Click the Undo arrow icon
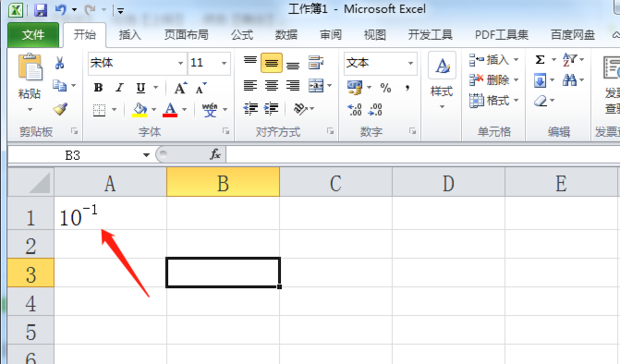 tap(60, 9)
